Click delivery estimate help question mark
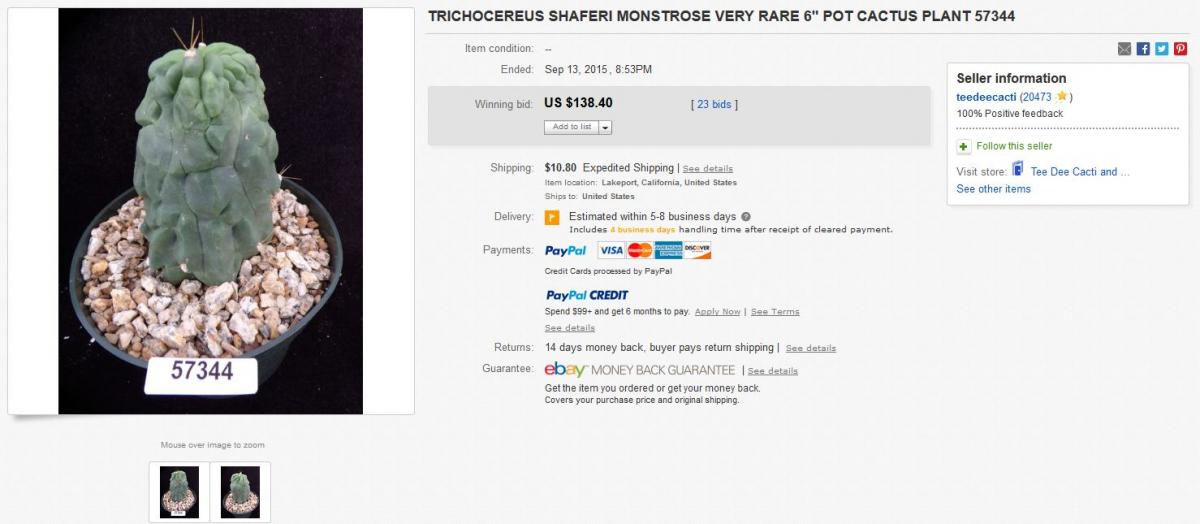The width and height of the screenshot is (1200, 524). click(746, 216)
